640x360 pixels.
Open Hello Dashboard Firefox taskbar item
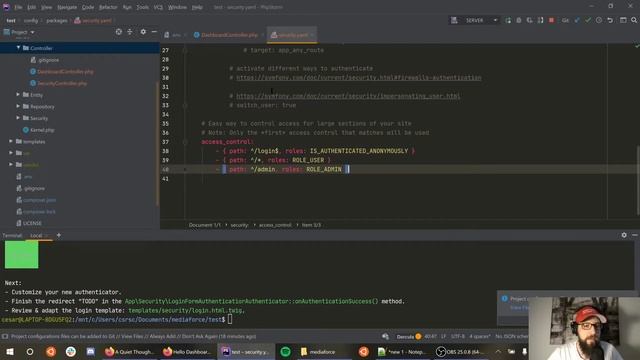click(x=187, y=351)
